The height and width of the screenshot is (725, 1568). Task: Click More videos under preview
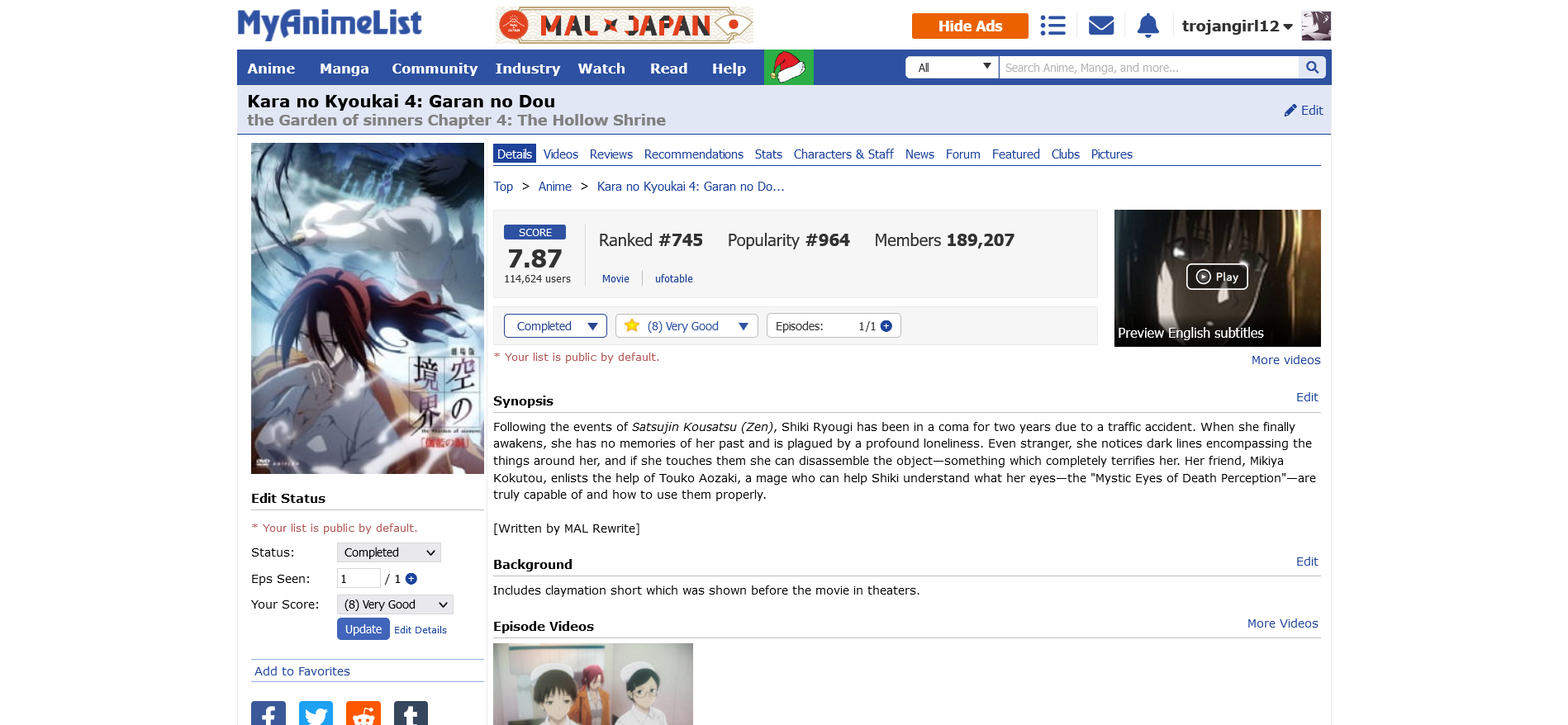1285,360
